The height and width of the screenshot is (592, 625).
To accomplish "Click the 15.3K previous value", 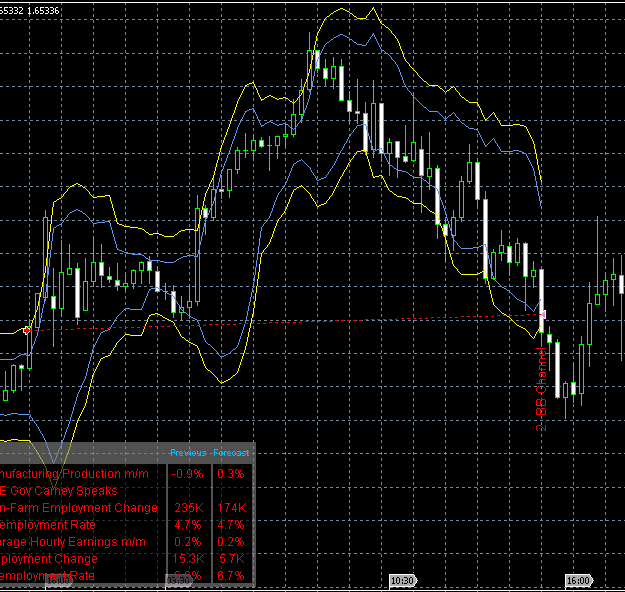I will [188, 559].
